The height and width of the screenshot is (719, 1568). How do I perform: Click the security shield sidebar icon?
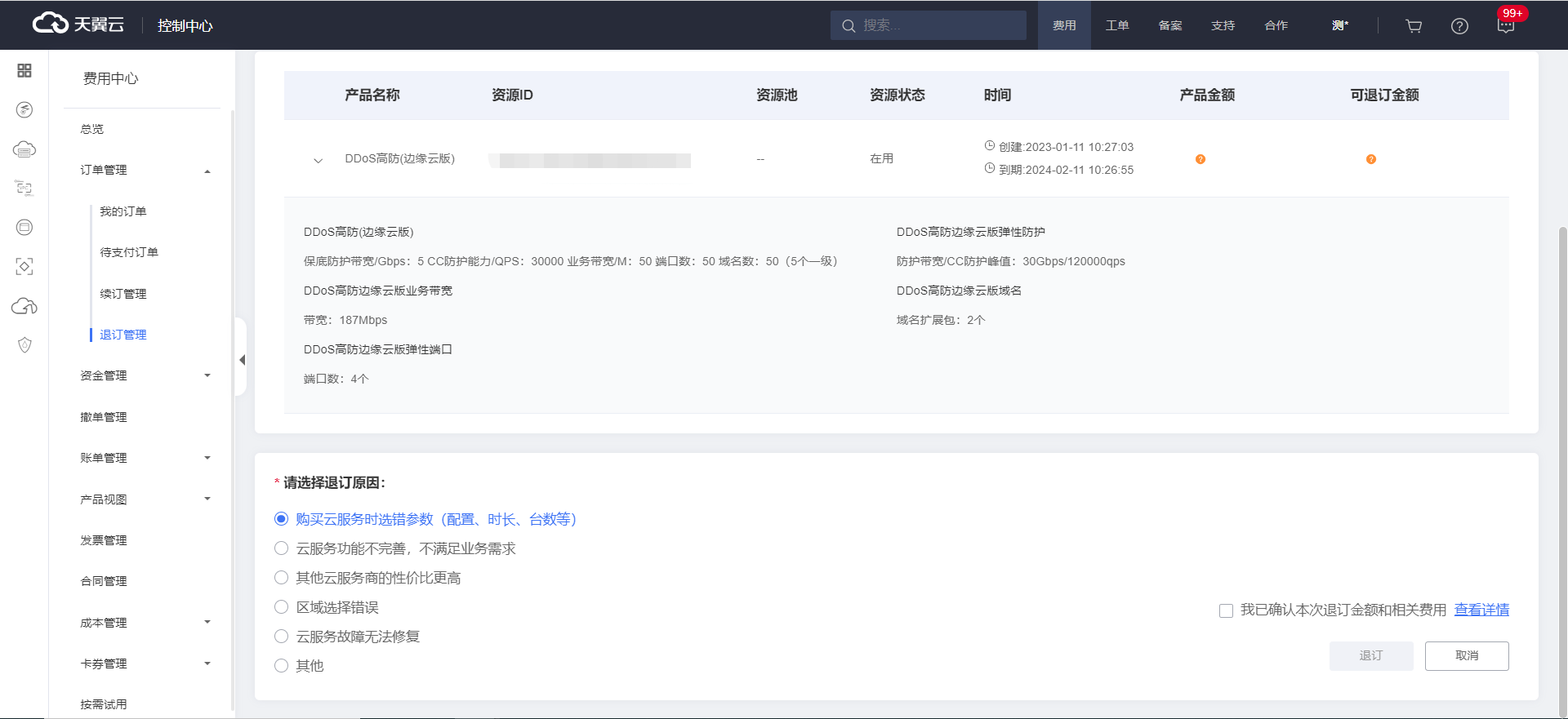(x=24, y=345)
